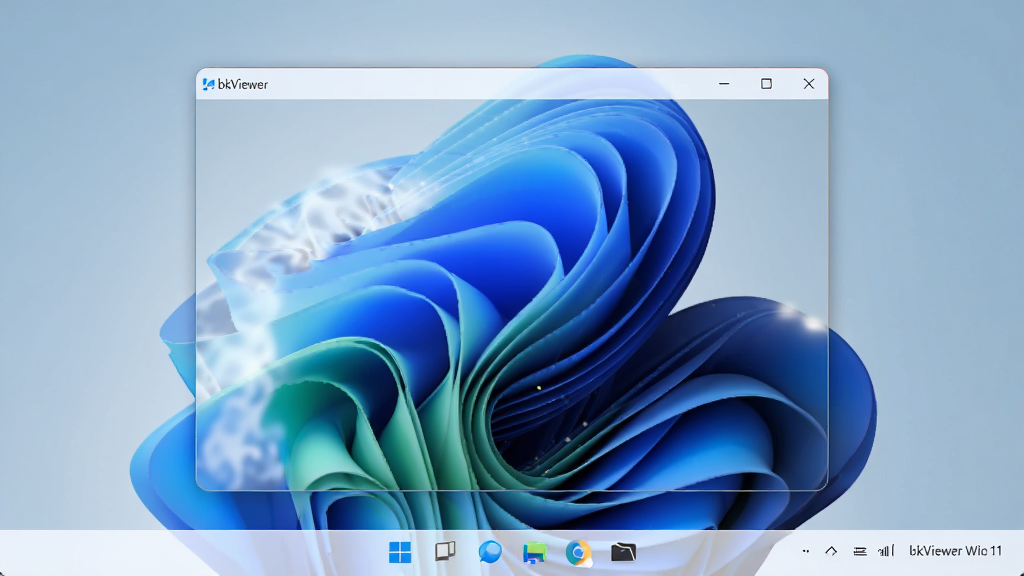Open the round browser icon on taskbar
This screenshot has height=576, width=1024.
[578, 552]
